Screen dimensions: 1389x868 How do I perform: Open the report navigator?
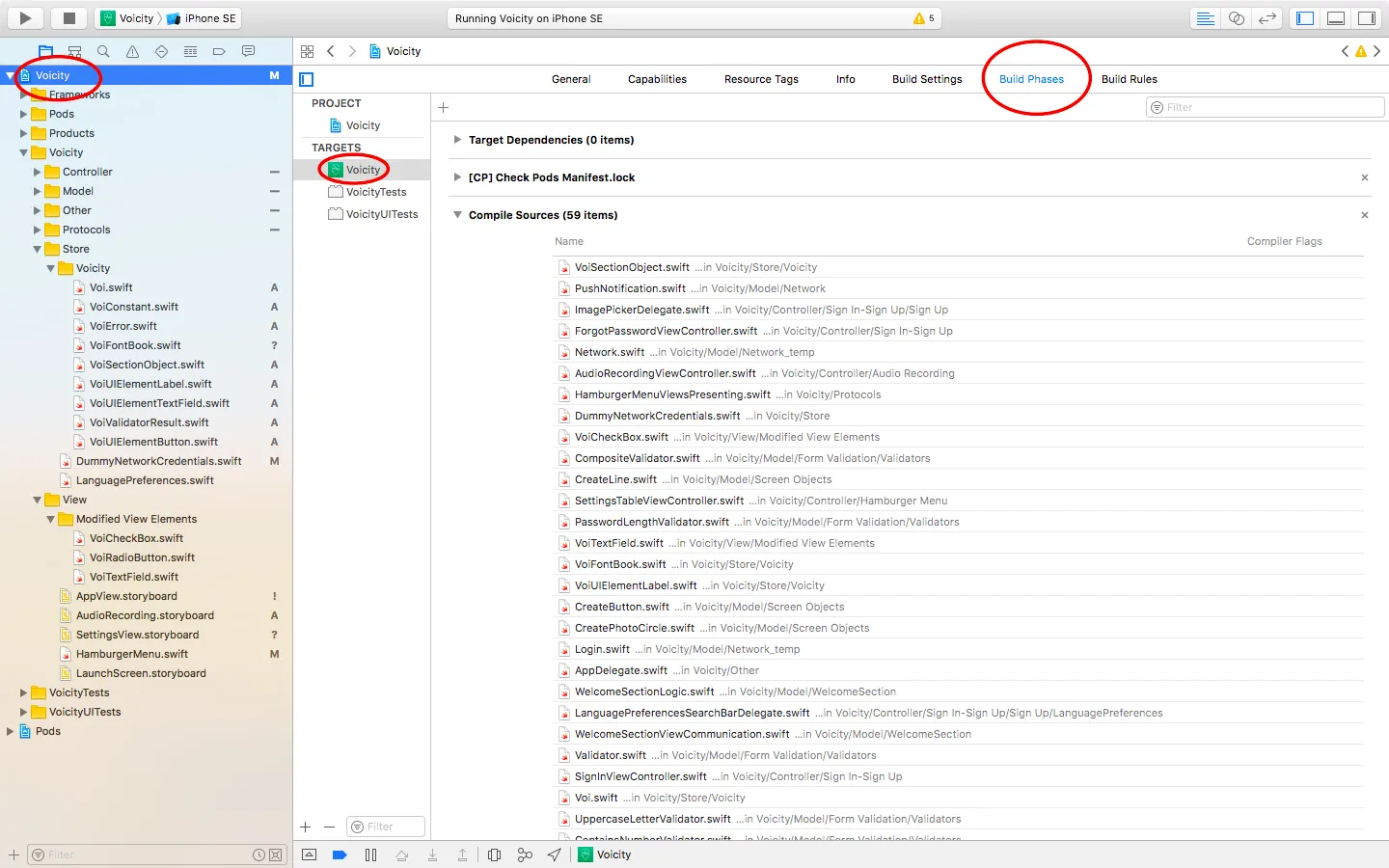[248, 51]
